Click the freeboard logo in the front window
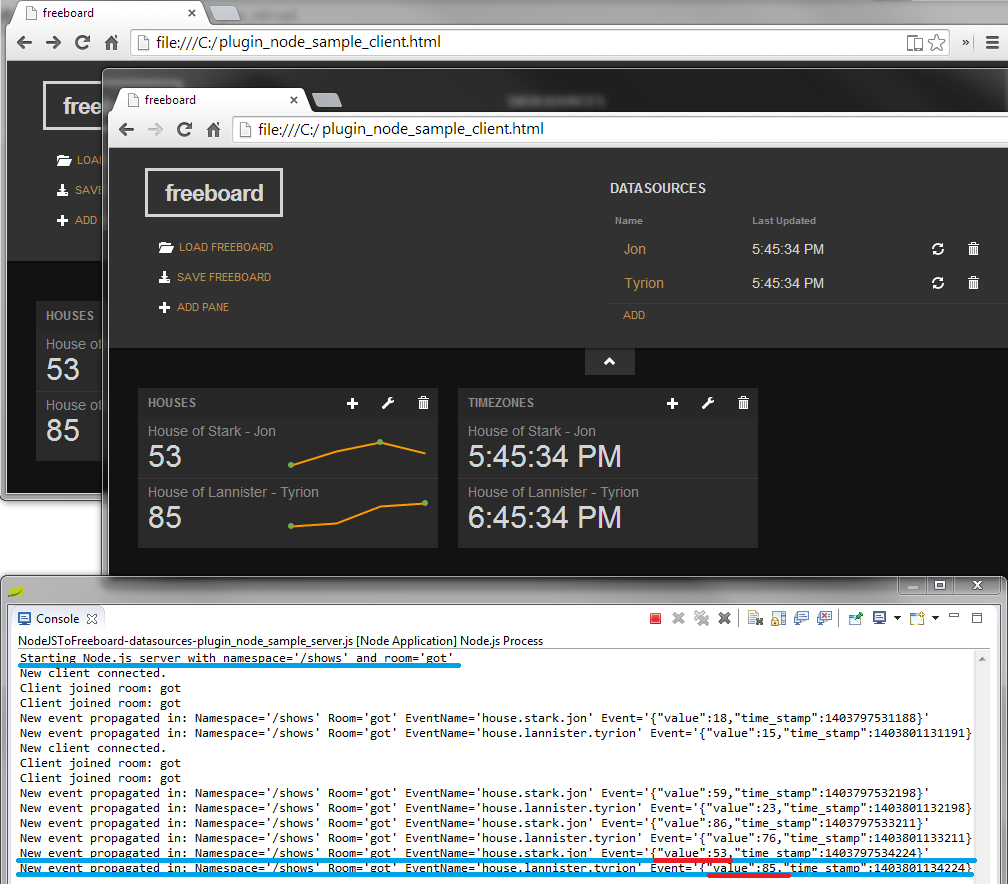Viewport: 1008px width, 884px height. click(214, 193)
